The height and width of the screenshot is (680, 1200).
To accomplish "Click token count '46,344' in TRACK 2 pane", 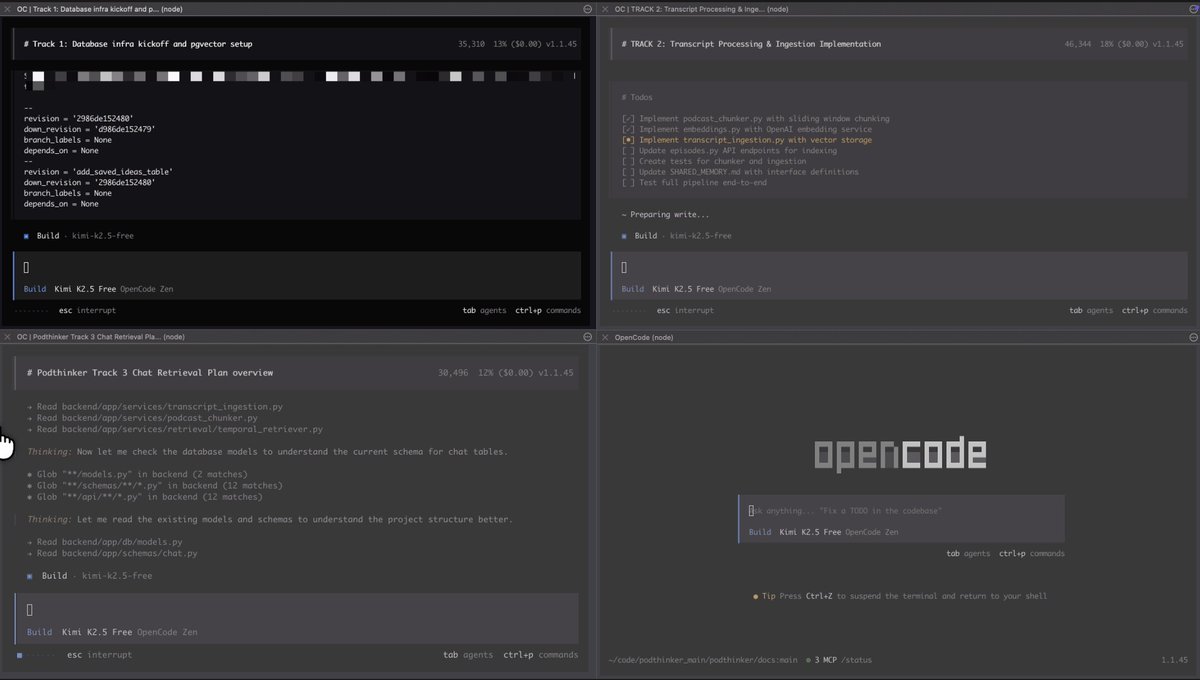I will click(1078, 44).
